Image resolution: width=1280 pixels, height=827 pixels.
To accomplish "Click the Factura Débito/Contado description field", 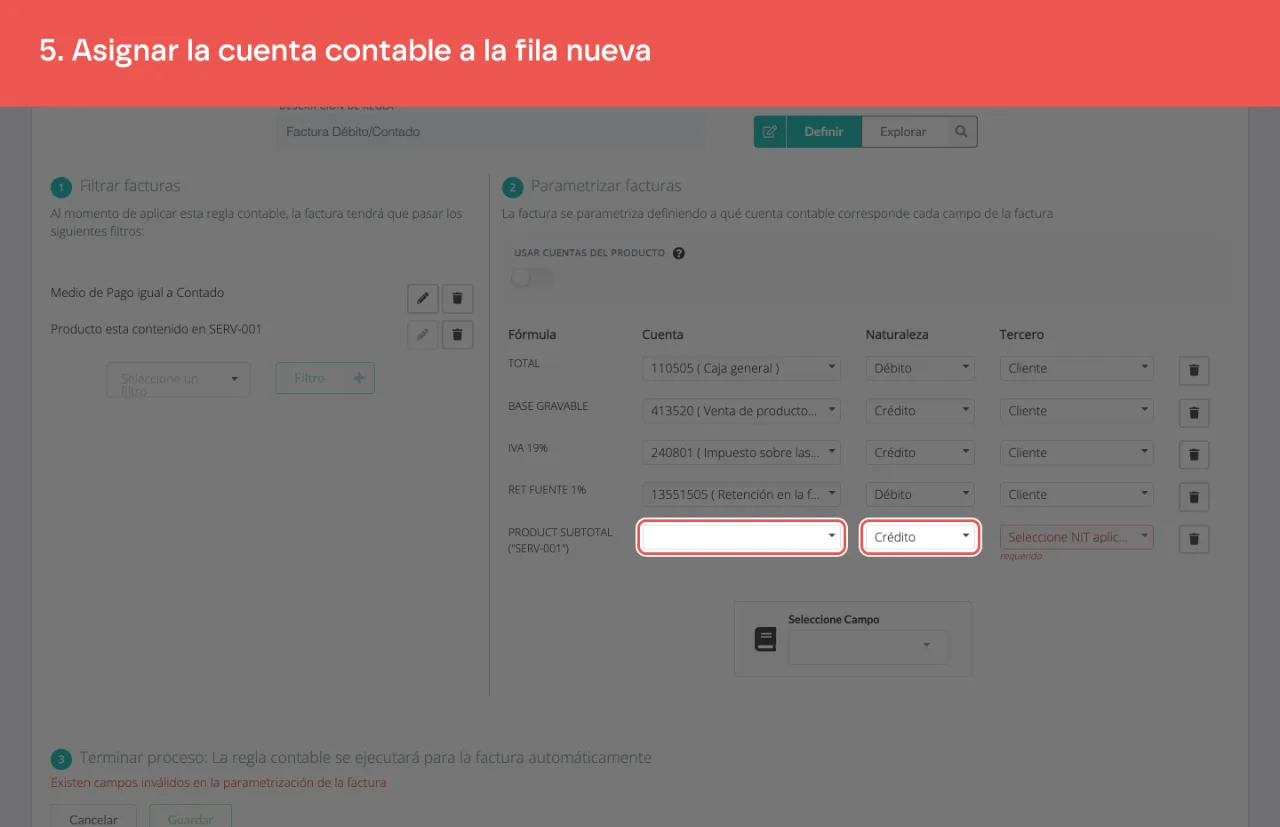I will (490, 132).
